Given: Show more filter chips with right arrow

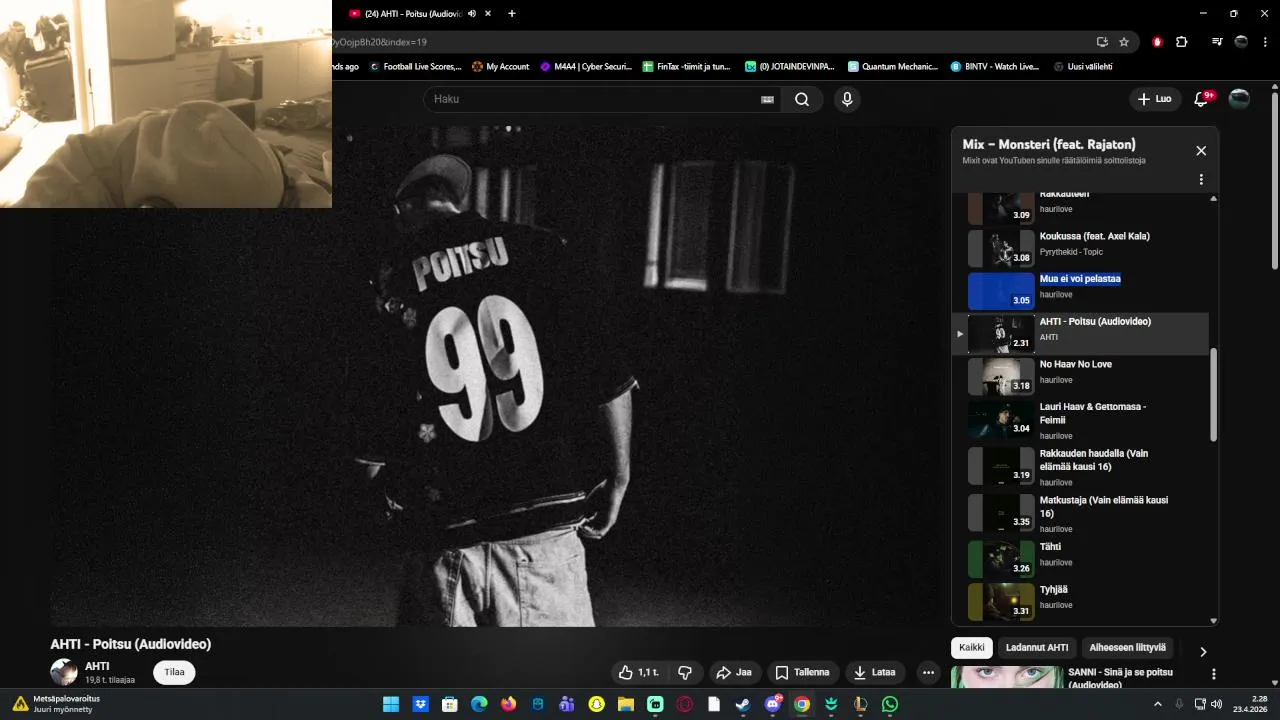Looking at the screenshot, I should (x=1203, y=652).
